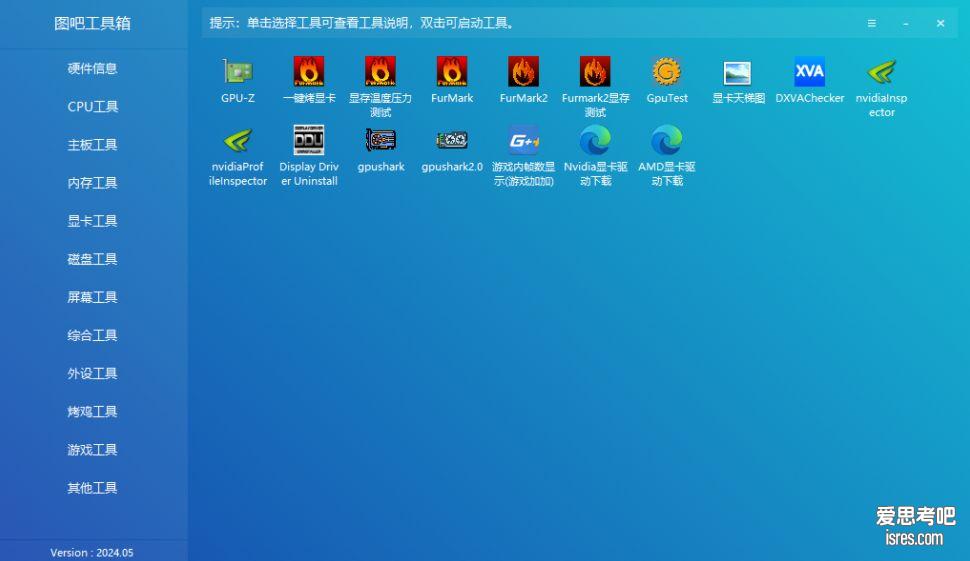This screenshot has height=561, width=970.
Task: Go to the 主板工具 category
Action: (92, 145)
